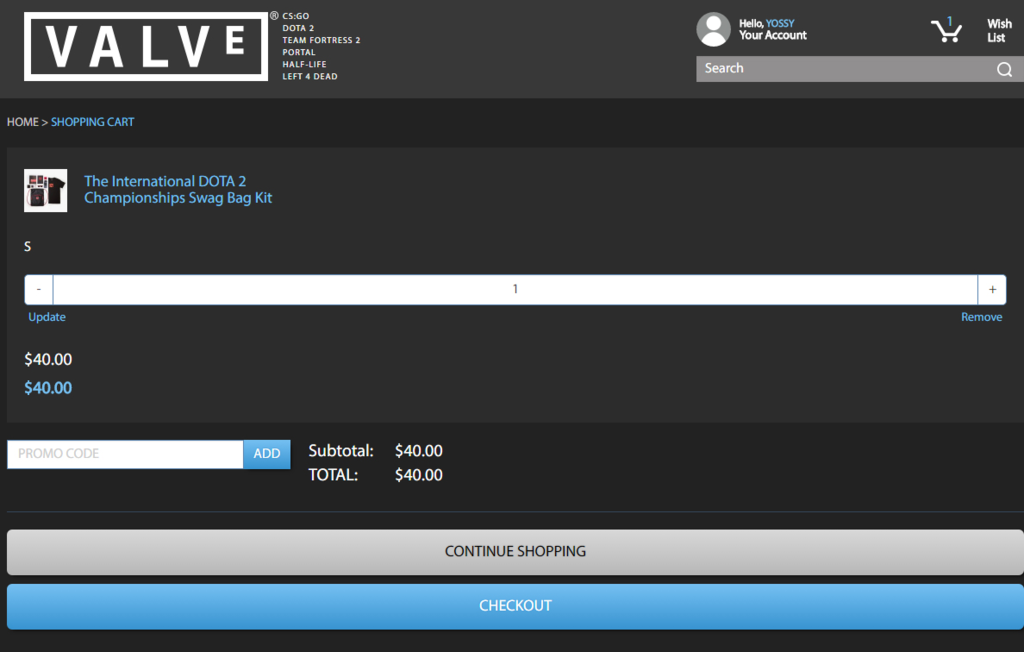The image size is (1024, 652).
Task: Click the YOSSY username link
Action: click(x=780, y=24)
